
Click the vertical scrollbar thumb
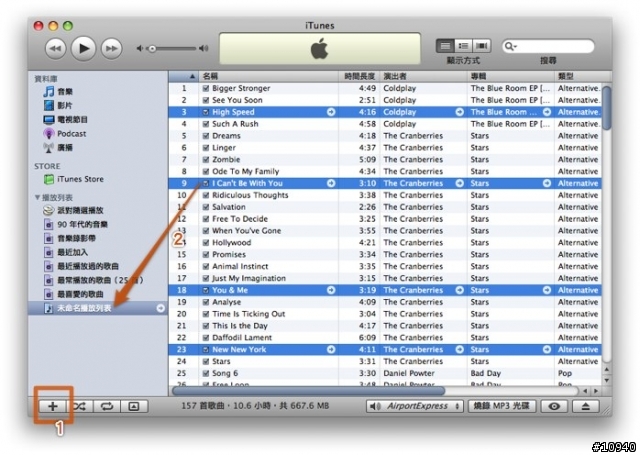point(607,108)
